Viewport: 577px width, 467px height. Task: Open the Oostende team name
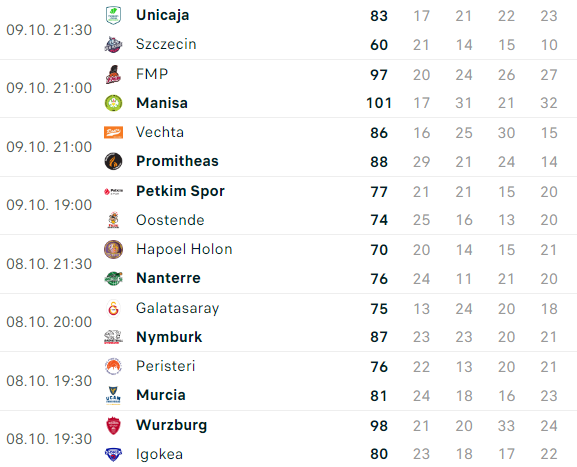170,220
